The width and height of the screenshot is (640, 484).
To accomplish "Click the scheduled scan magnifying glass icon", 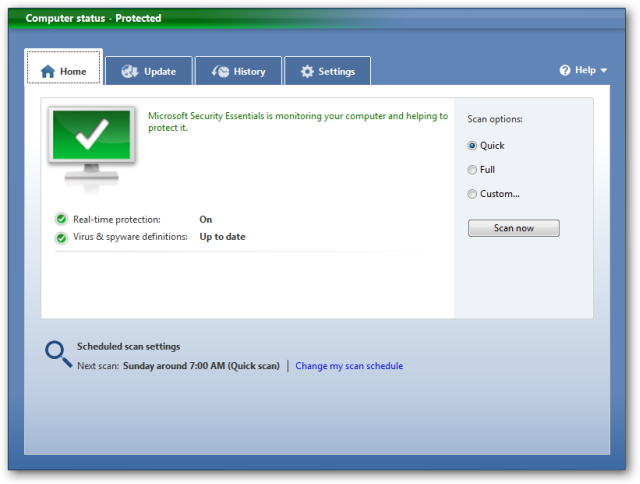I will [x=59, y=354].
